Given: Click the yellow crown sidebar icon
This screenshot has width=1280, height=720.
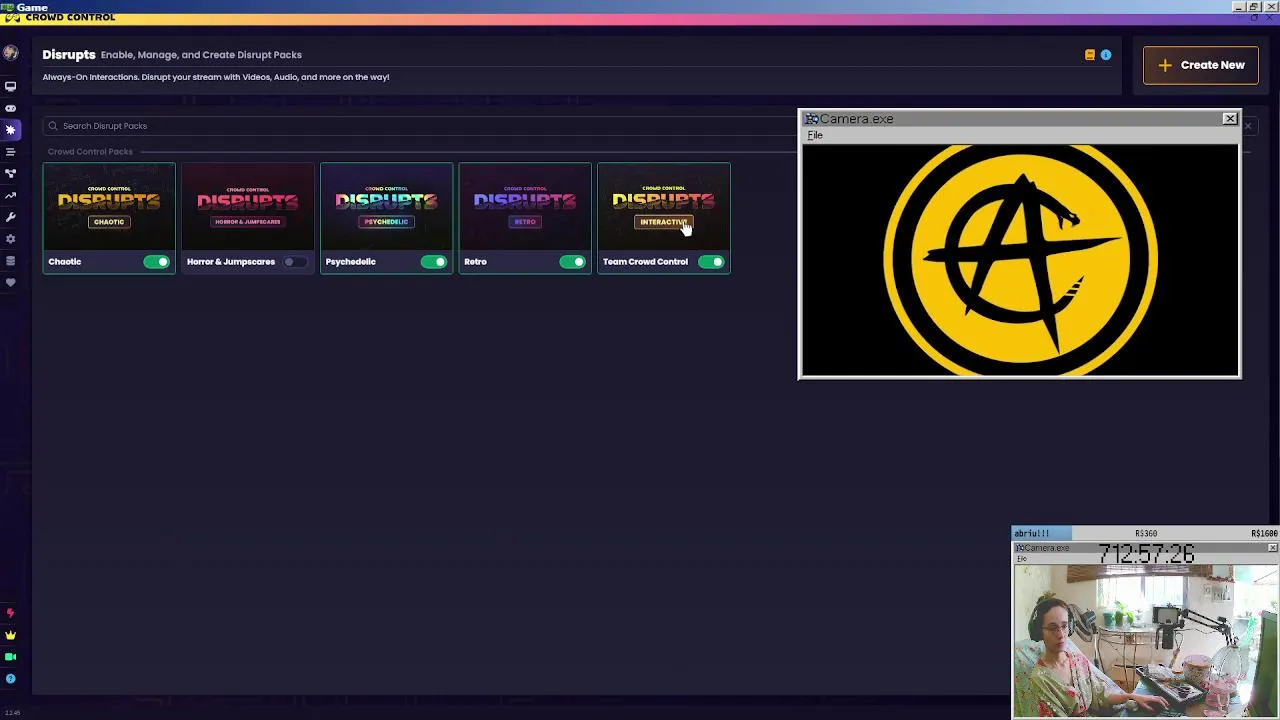Looking at the screenshot, I should [x=10, y=635].
